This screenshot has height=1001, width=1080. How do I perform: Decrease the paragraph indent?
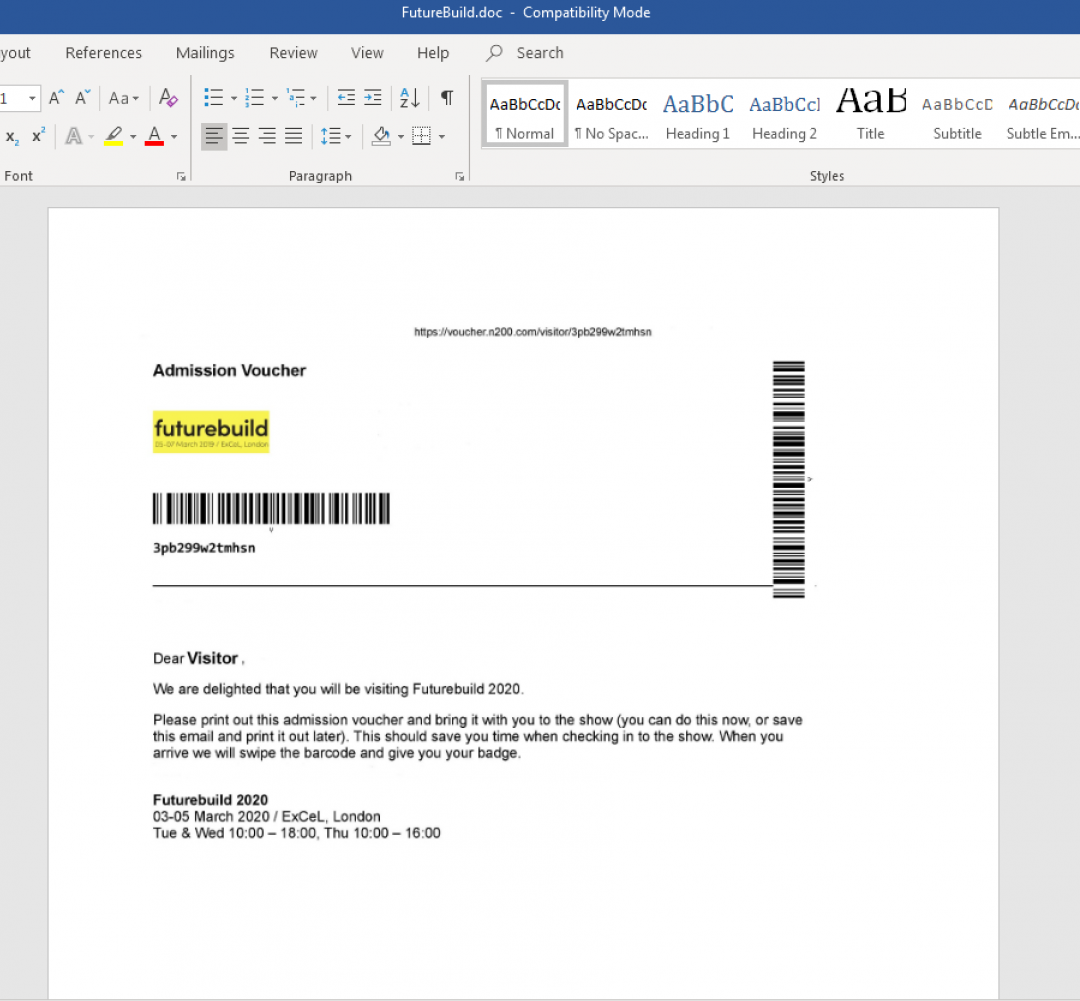[x=346, y=98]
